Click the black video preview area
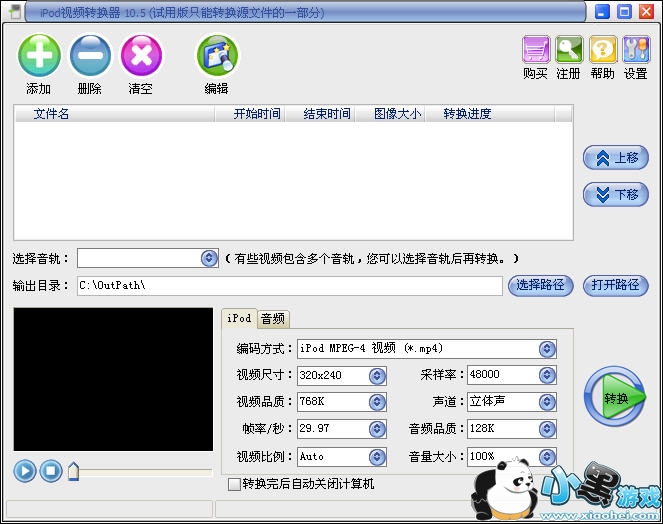Viewport: 663px width, 524px height. [x=113, y=379]
